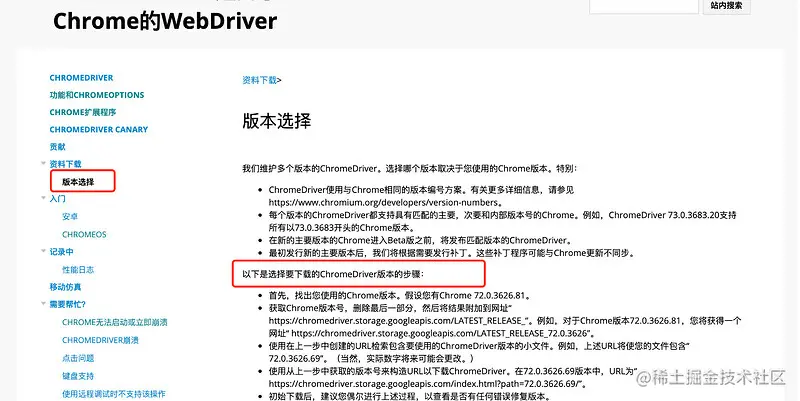Select 版本选择 in the sidebar
The height and width of the screenshot is (401, 800).
[78, 182]
